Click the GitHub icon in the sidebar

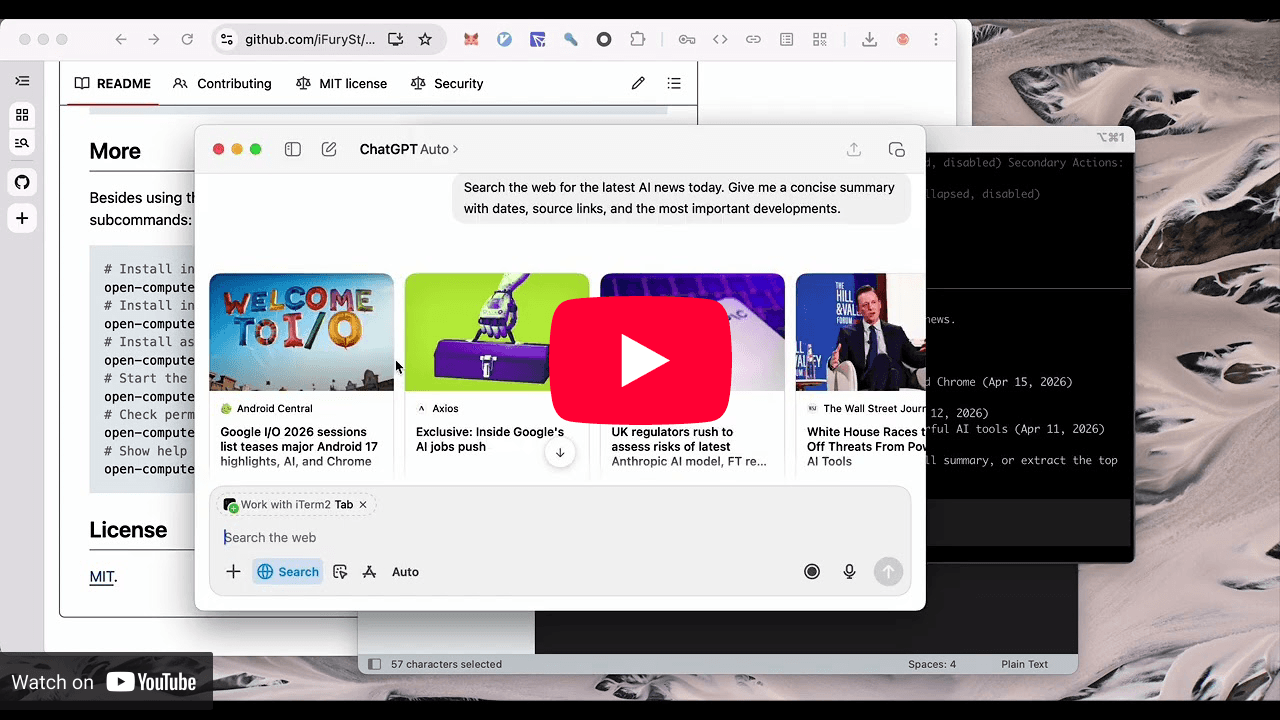click(x=22, y=182)
